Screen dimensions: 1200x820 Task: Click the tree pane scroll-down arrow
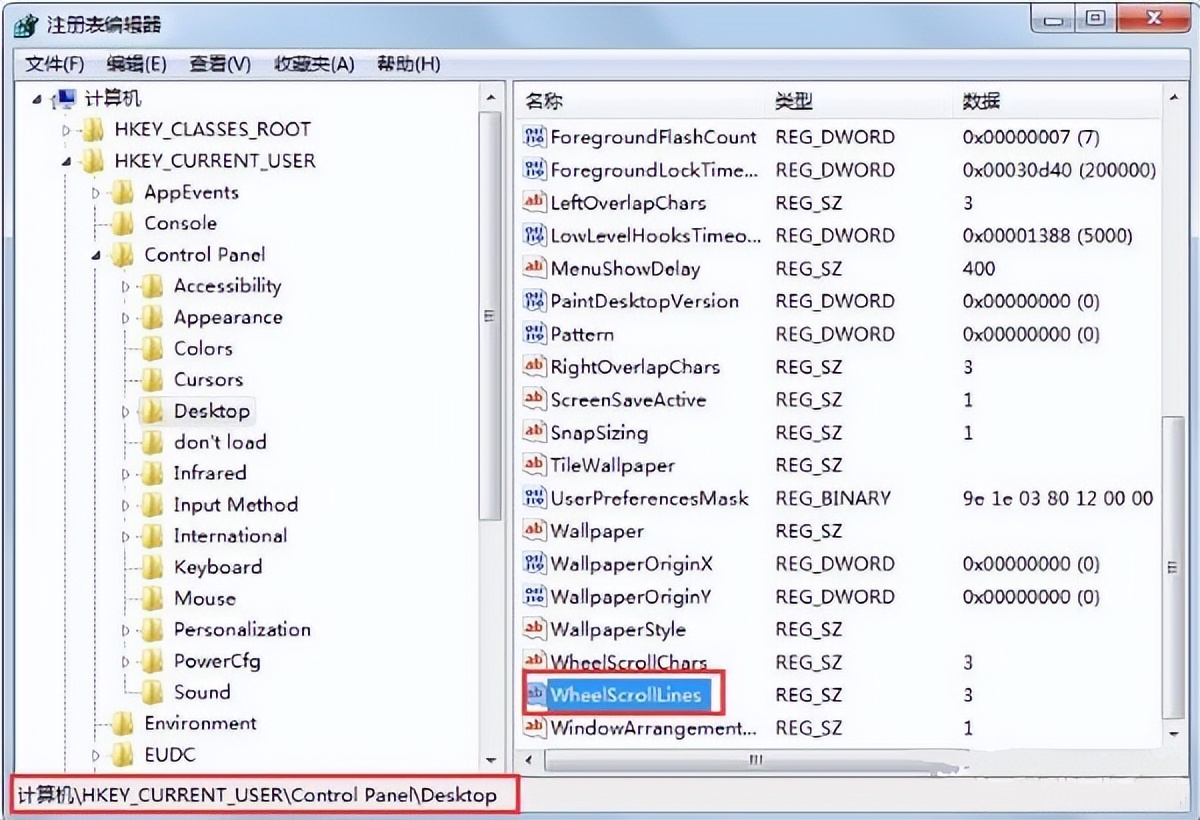click(490, 761)
